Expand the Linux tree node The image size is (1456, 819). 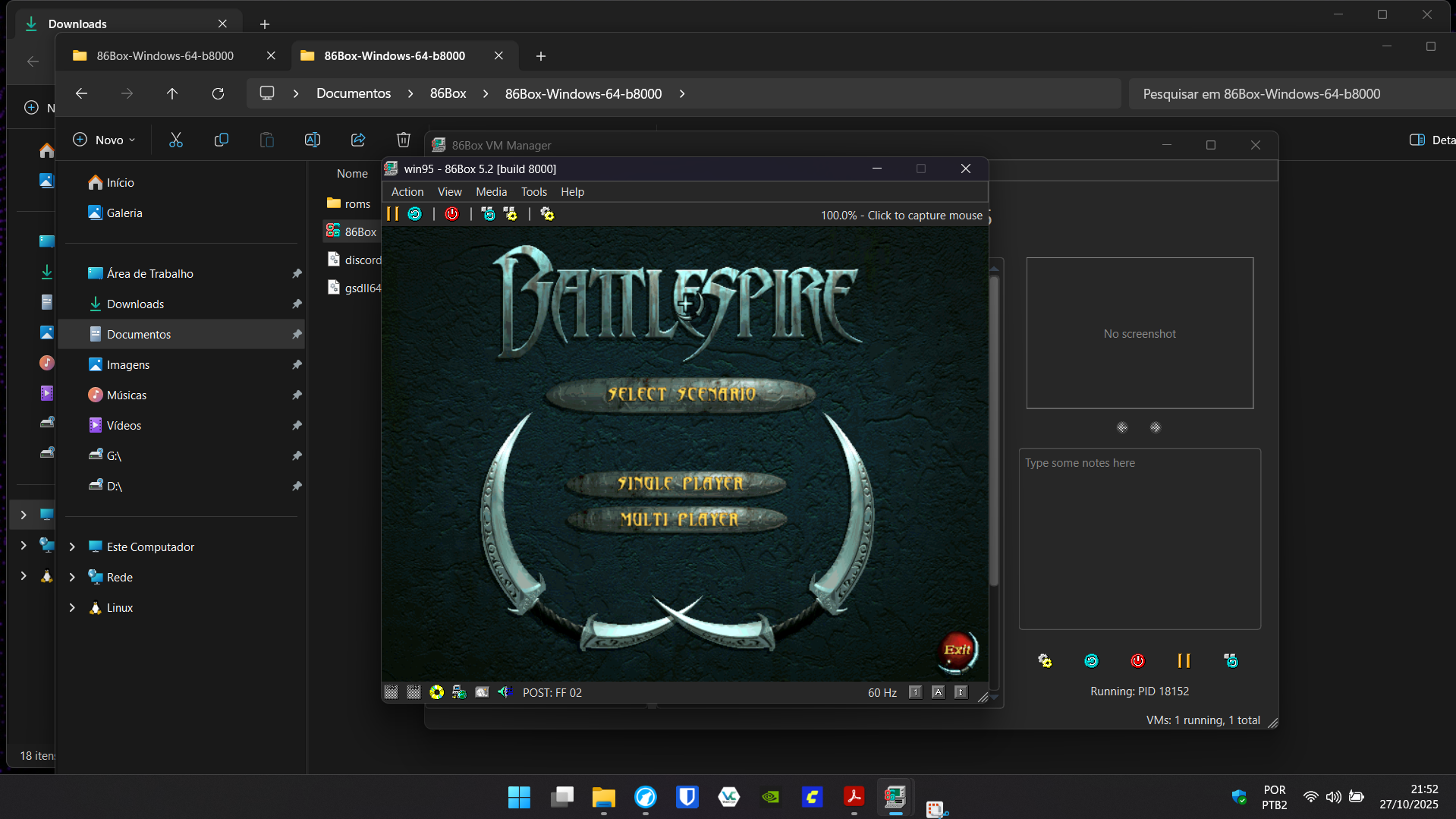(72, 608)
